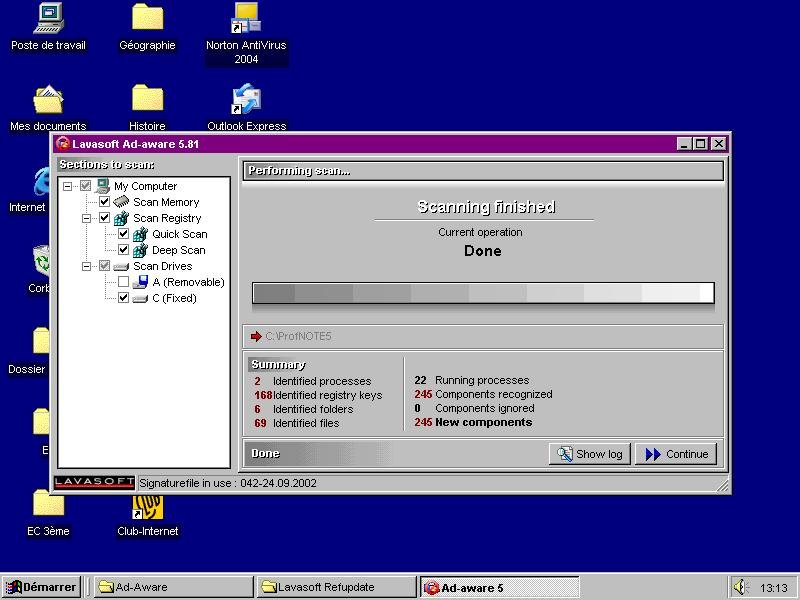Click the Deep Scan registry icon

[140, 250]
